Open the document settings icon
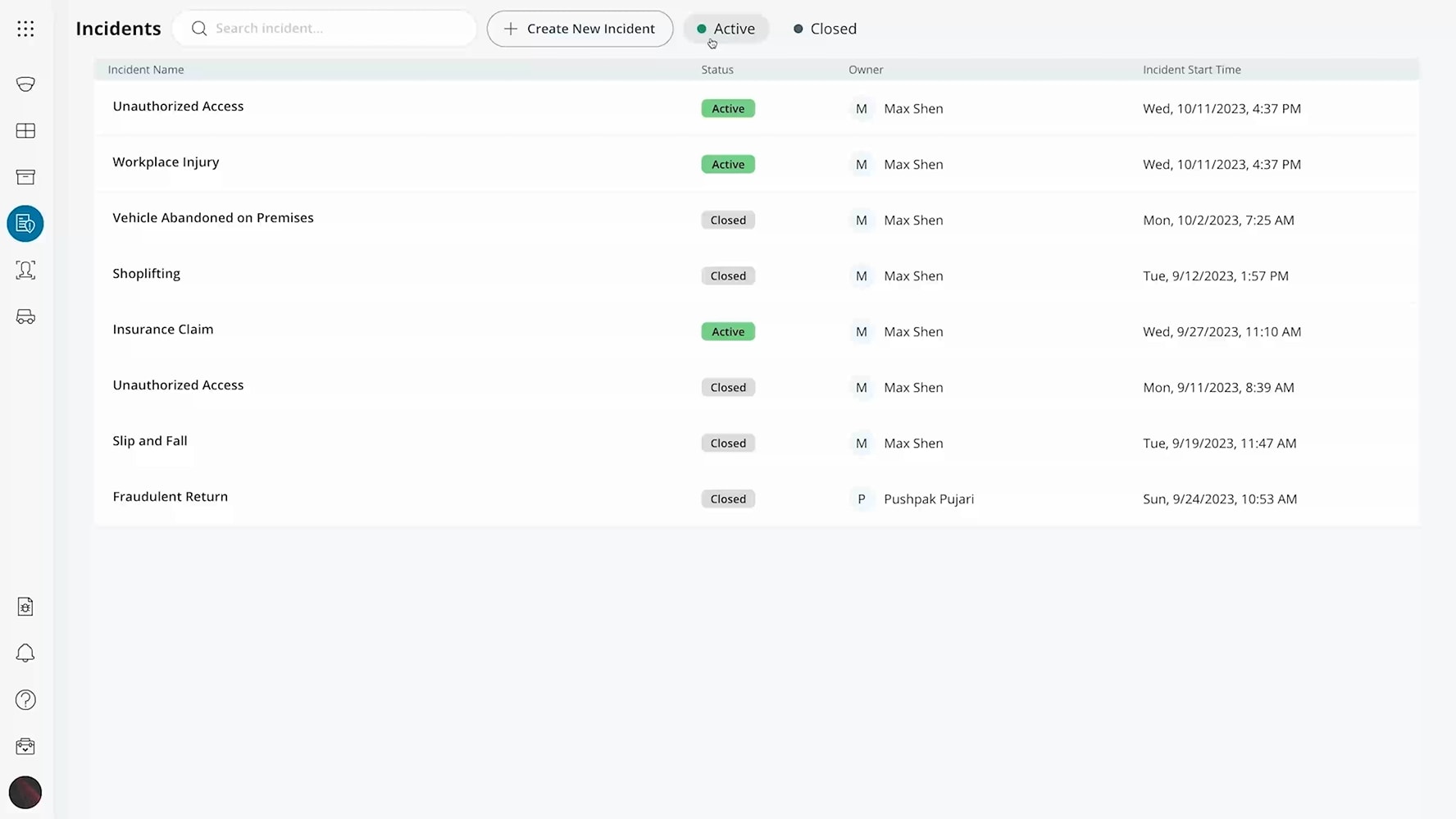Viewport: 1456px width, 819px height. 25,607
